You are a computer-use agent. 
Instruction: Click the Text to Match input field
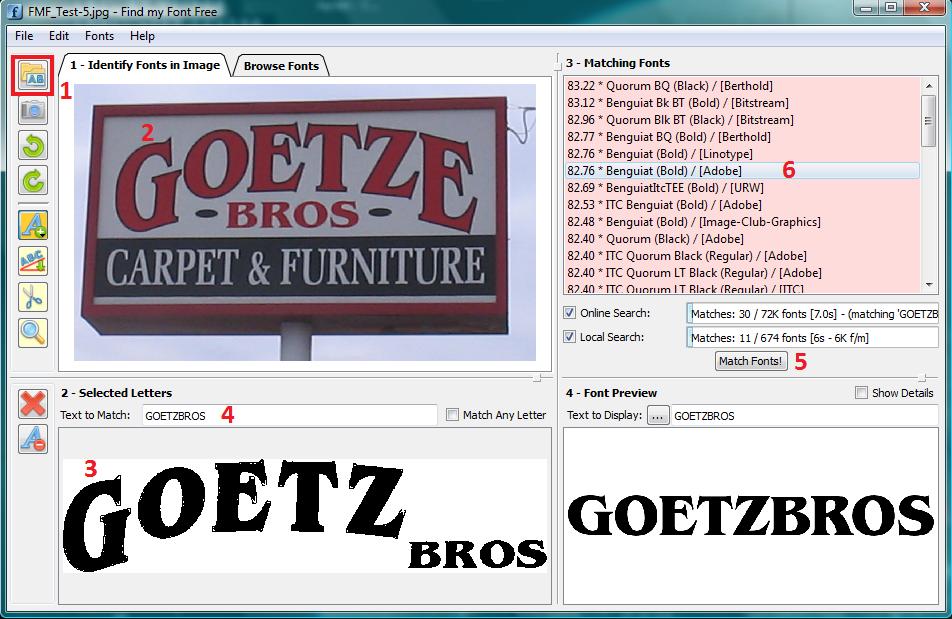[290, 416]
